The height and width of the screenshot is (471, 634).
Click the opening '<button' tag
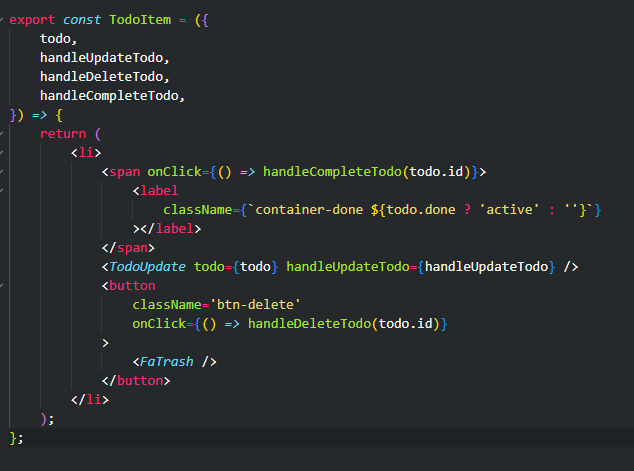(x=128, y=286)
